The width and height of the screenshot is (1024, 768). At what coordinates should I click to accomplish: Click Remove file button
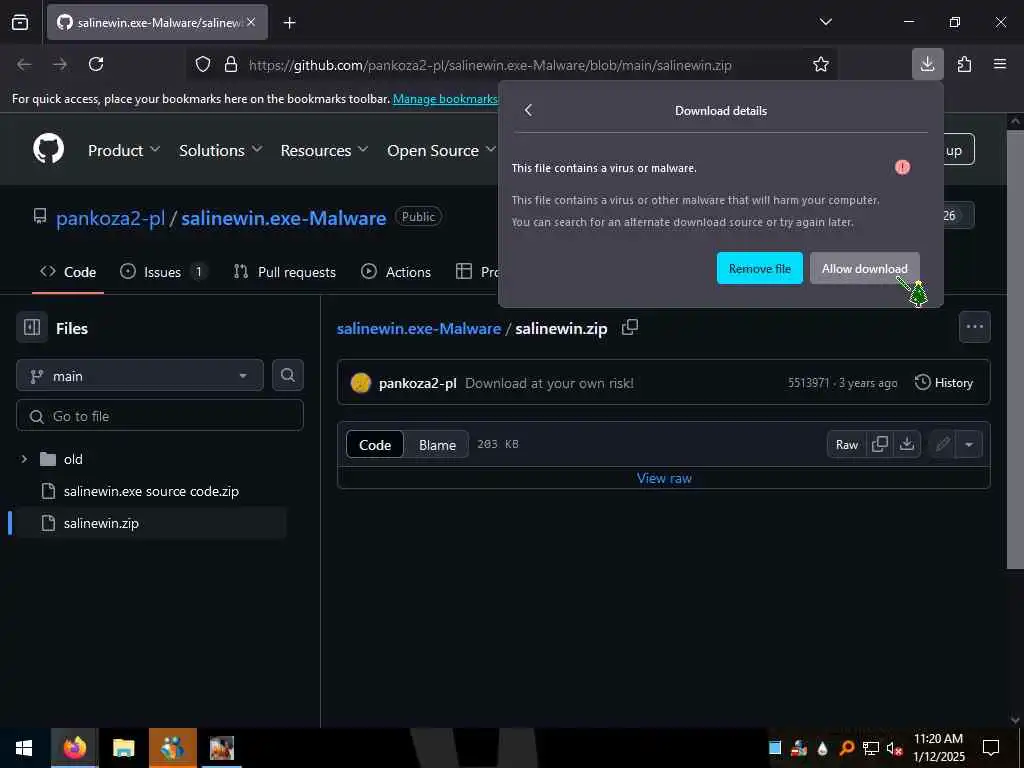coord(760,268)
